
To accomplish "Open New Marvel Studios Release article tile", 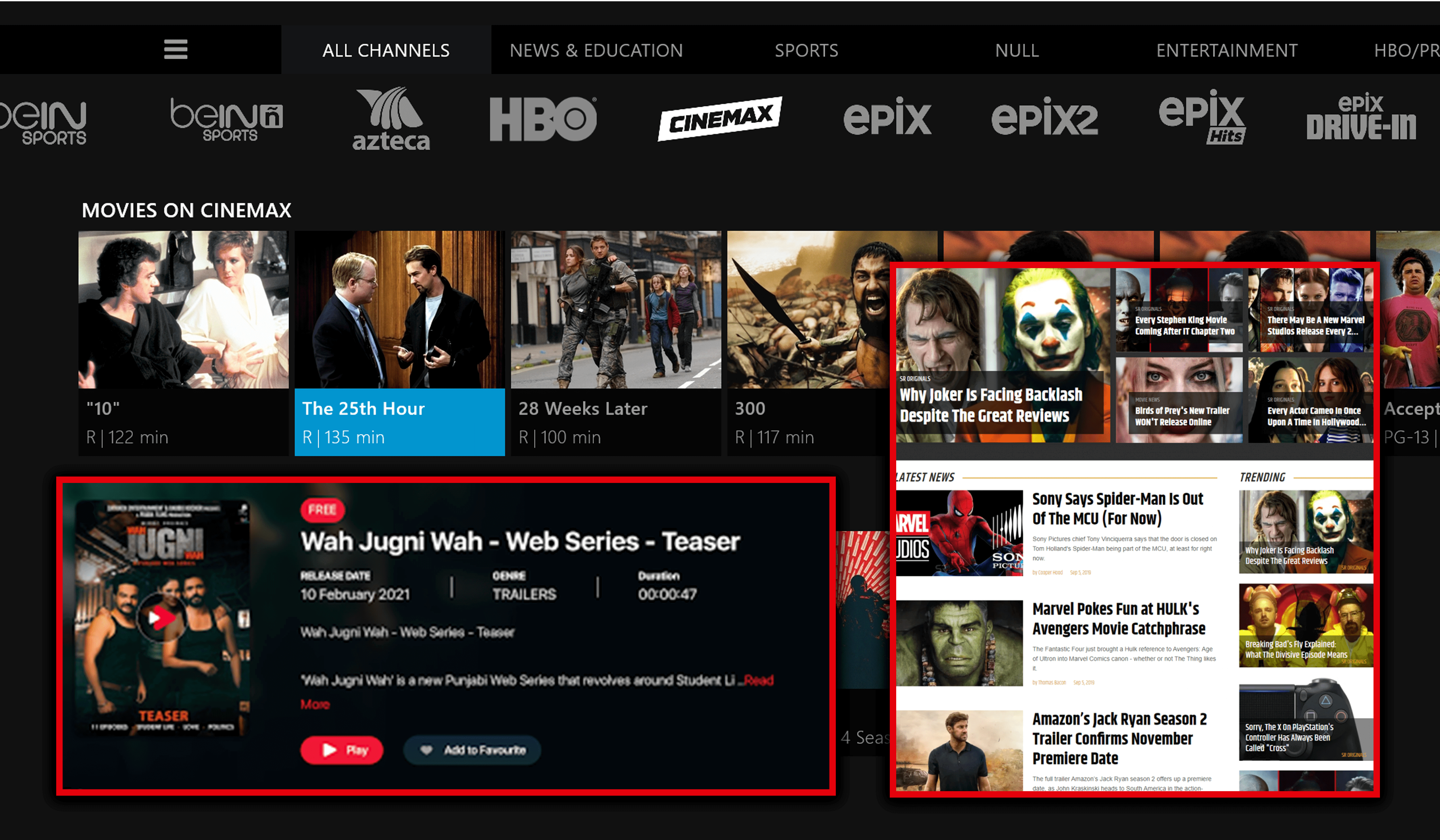I will pyautogui.click(x=1310, y=310).
